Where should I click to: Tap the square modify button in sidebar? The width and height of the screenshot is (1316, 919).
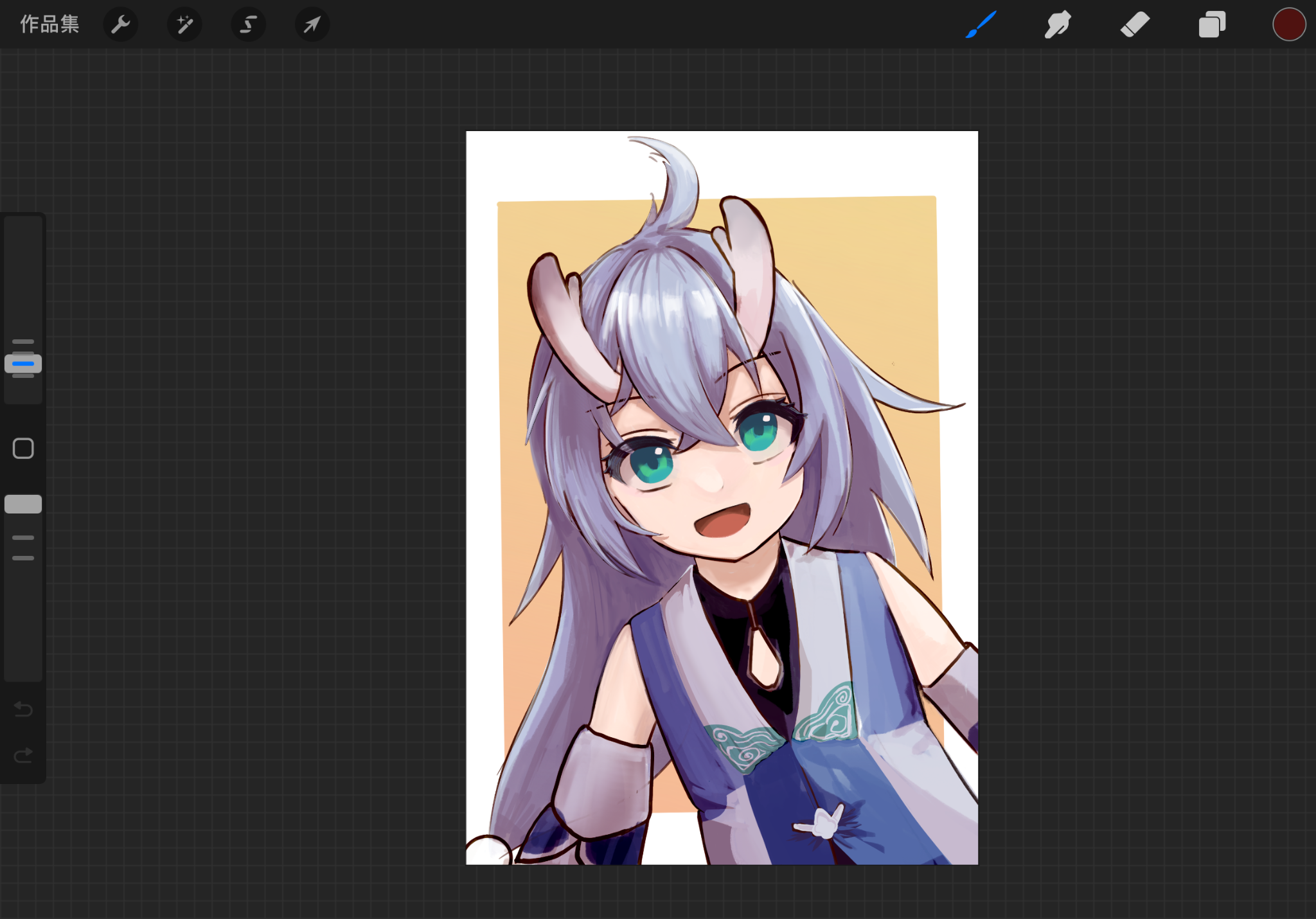click(23, 449)
